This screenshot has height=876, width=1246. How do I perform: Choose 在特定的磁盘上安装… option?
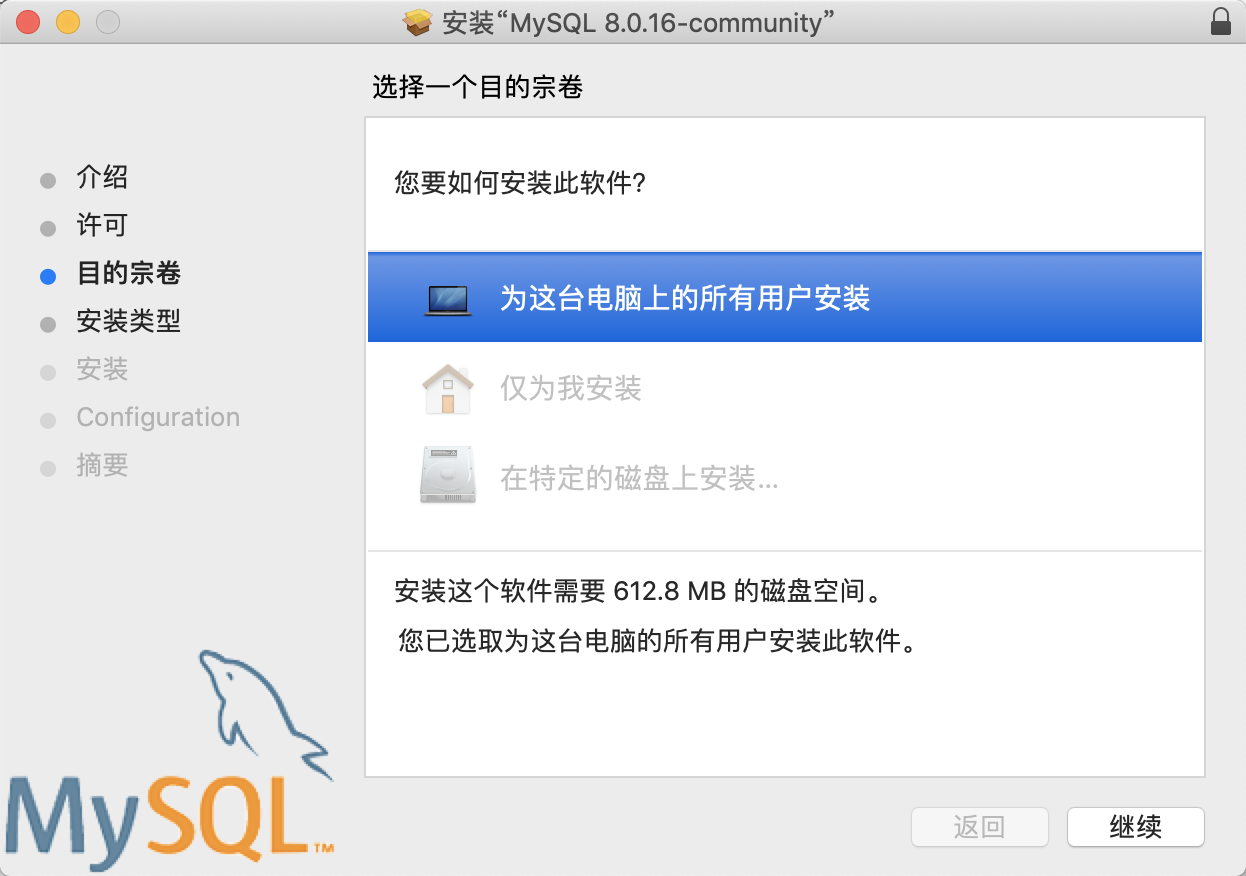[785, 478]
